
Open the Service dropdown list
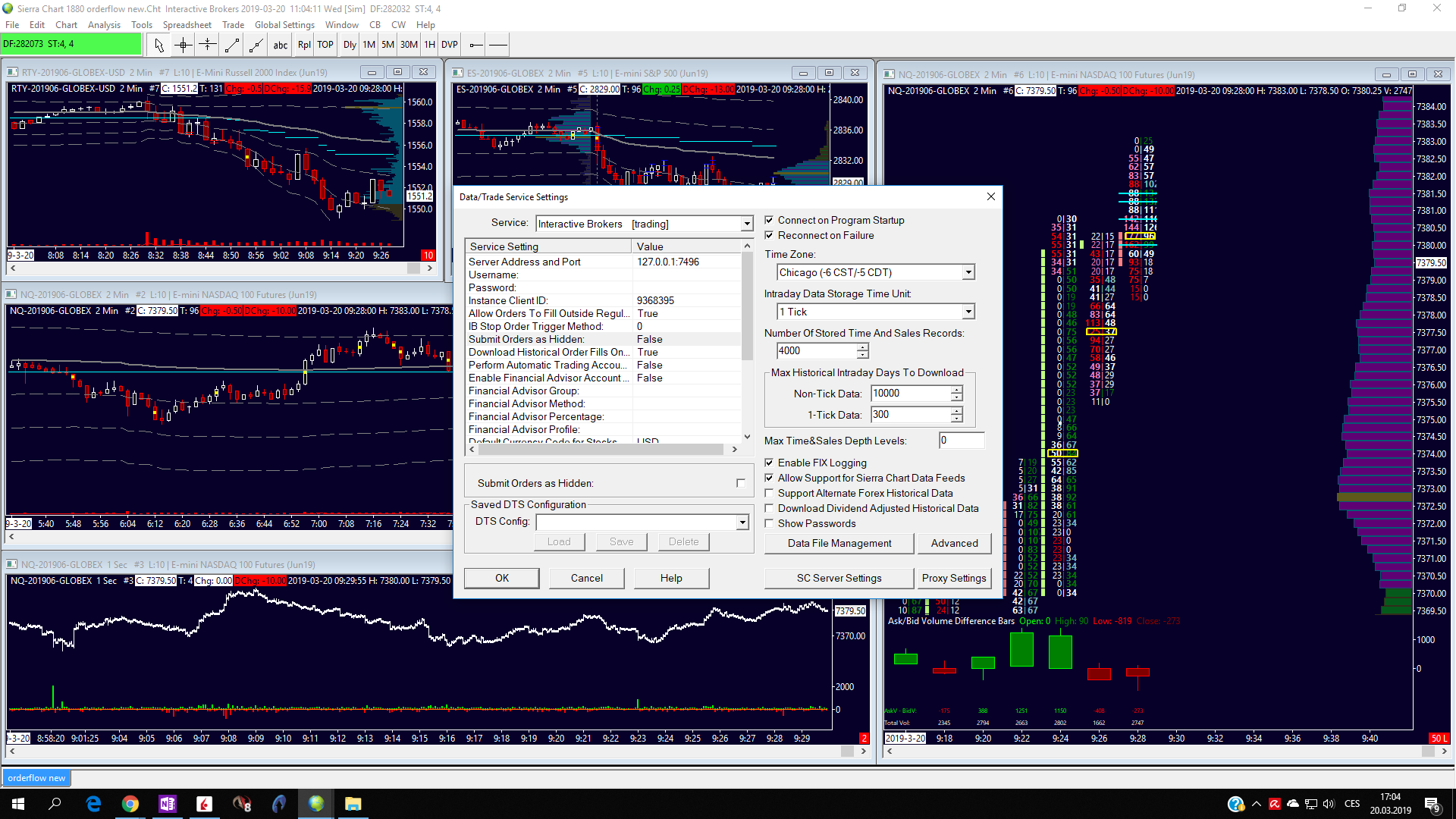click(x=746, y=224)
